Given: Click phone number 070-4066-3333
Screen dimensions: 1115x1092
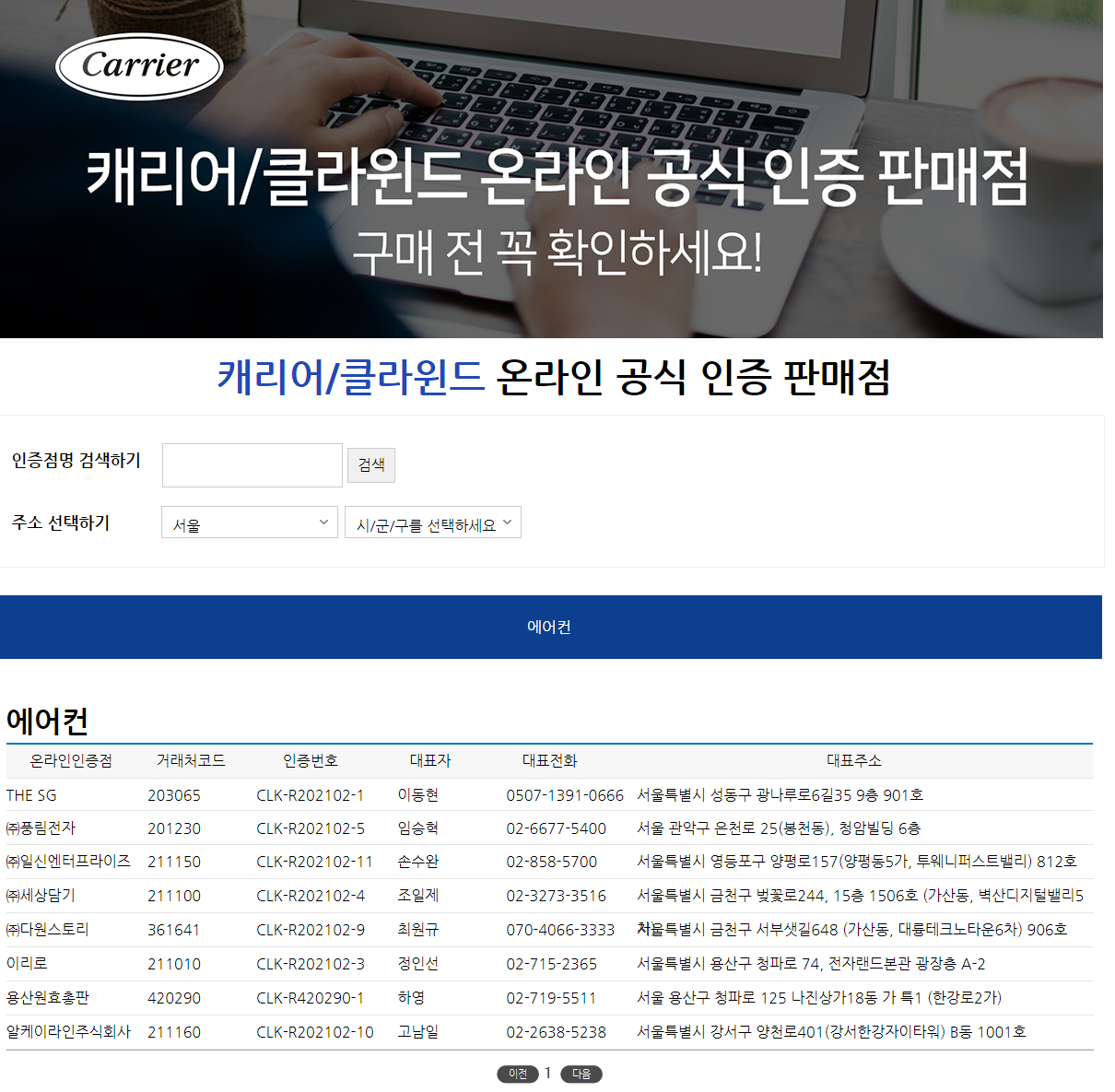Looking at the screenshot, I should [x=560, y=930].
